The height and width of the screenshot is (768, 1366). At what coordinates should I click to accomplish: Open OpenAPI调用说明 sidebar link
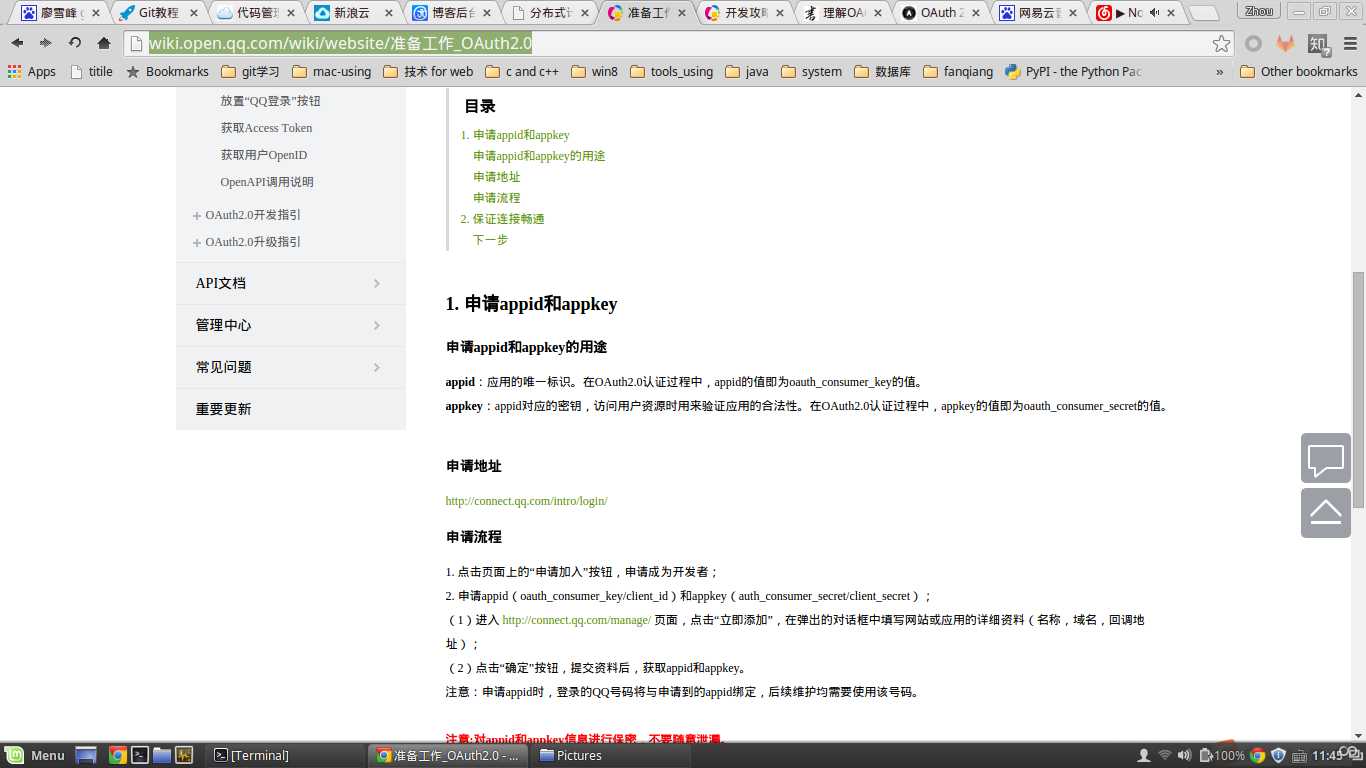pyautogui.click(x=267, y=182)
